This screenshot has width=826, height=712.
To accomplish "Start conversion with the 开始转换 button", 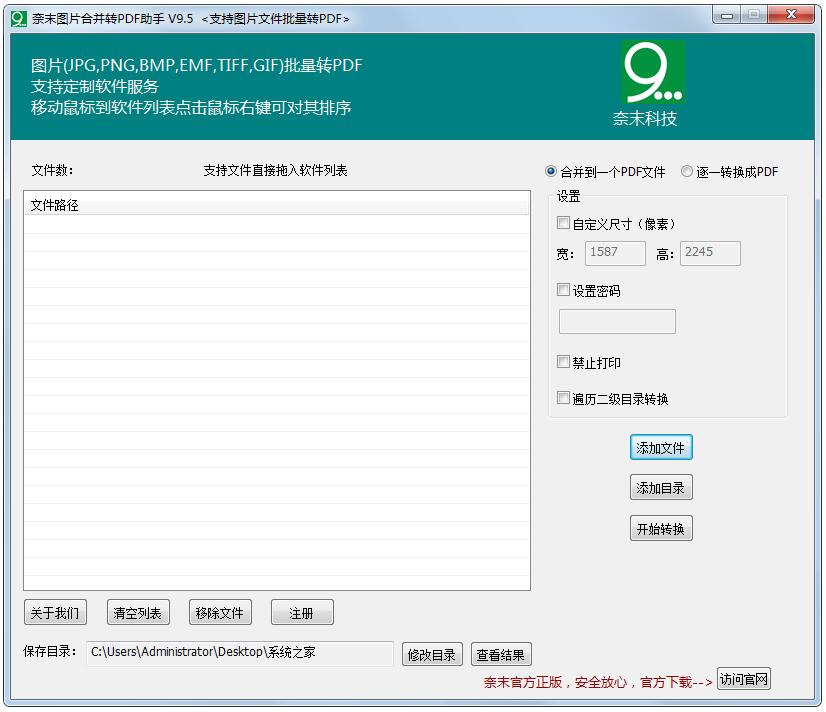I will click(660, 528).
